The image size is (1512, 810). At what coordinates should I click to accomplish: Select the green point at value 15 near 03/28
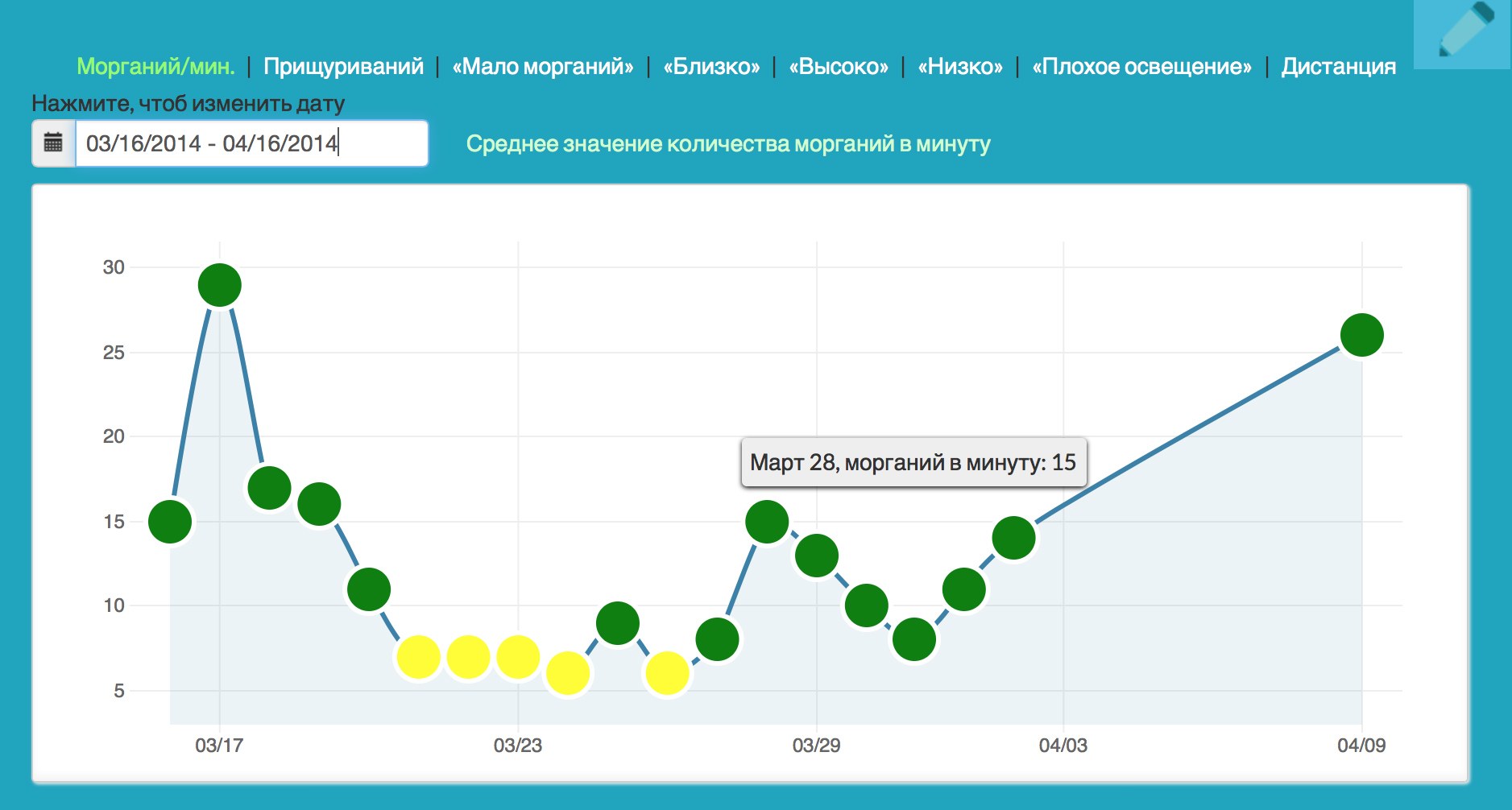click(x=767, y=523)
